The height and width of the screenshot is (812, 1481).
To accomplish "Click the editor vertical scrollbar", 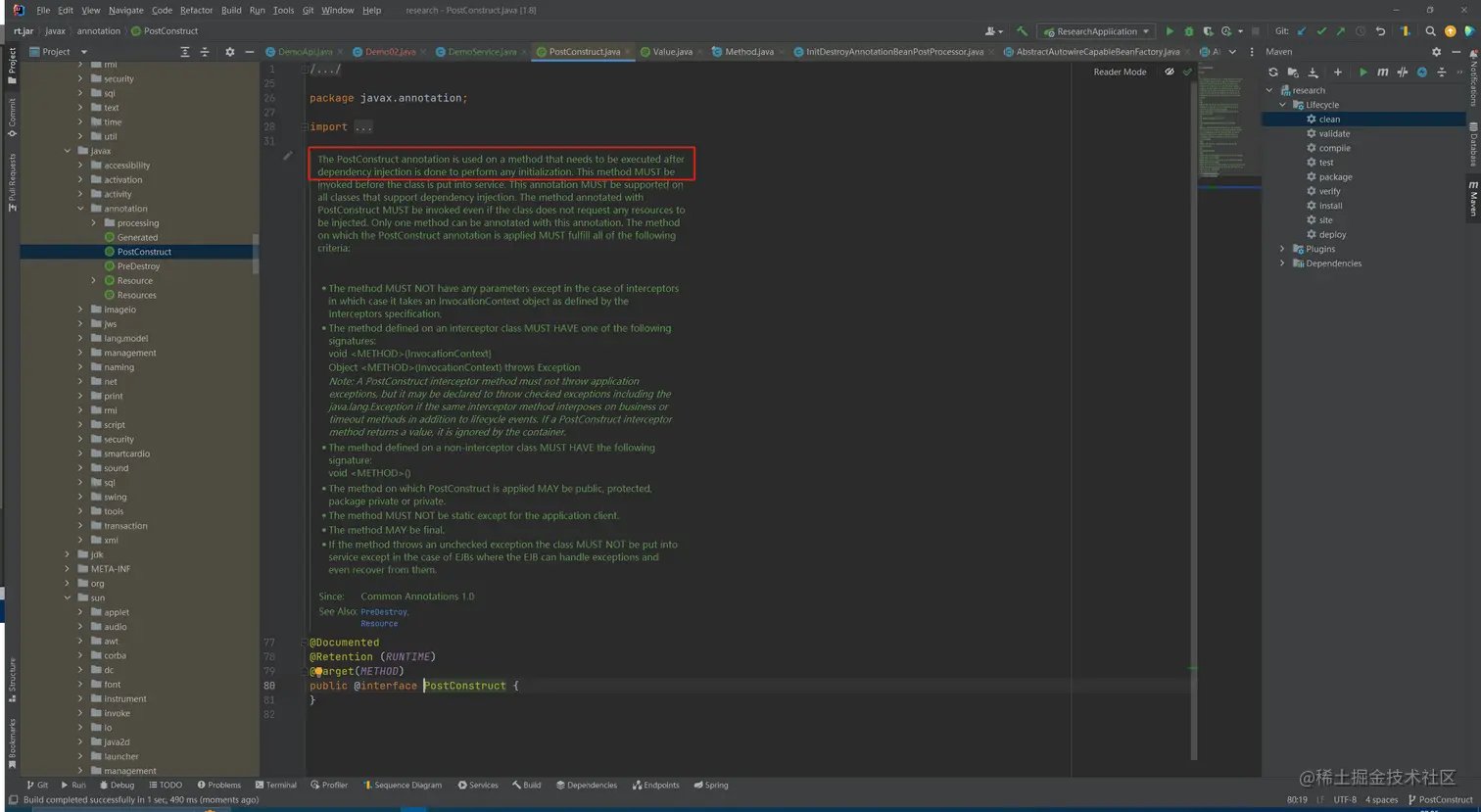I will click(x=1193, y=421).
